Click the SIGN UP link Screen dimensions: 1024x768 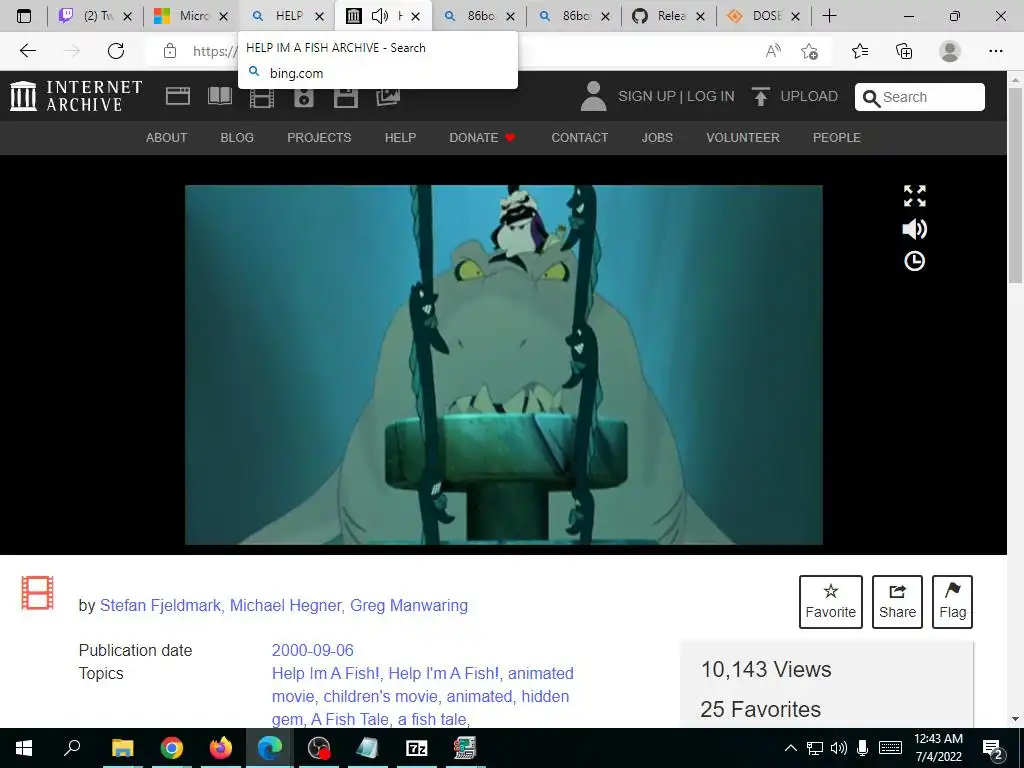tap(647, 97)
